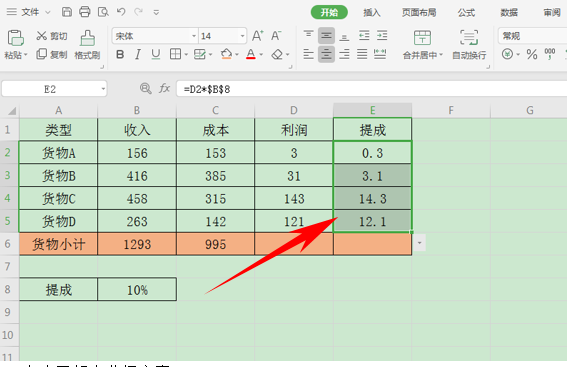The width and height of the screenshot is (570, 367).
Task: Apply the red font color A
Action: 250,55
